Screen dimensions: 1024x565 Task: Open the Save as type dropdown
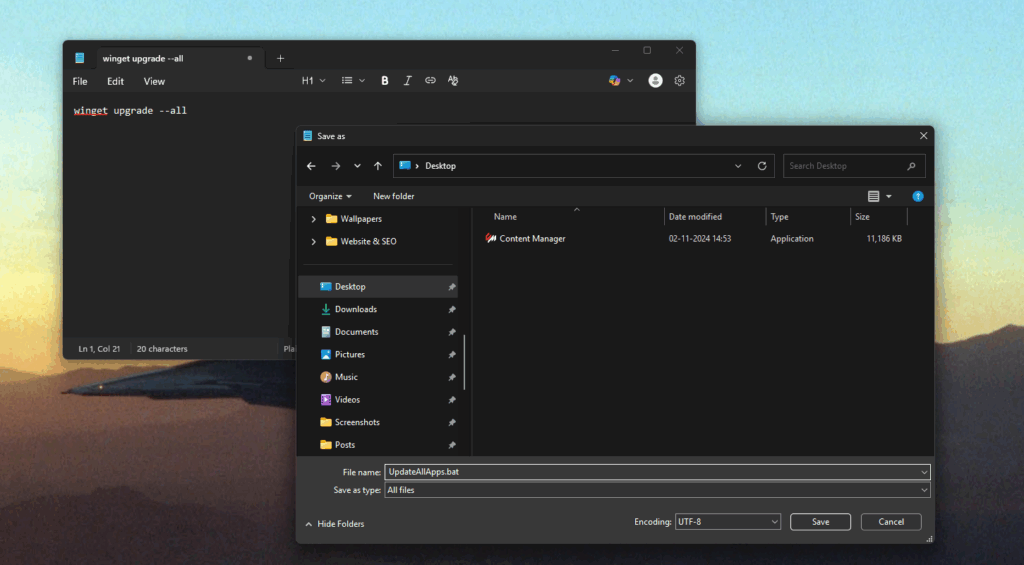click(x=657, y=490)
